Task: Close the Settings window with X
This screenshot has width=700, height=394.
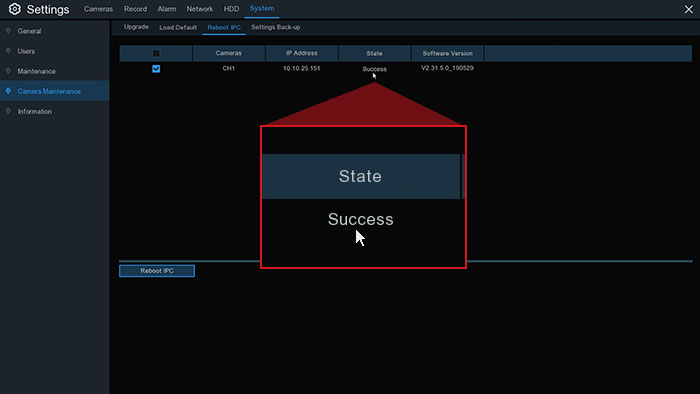Action: coord(688,9)
